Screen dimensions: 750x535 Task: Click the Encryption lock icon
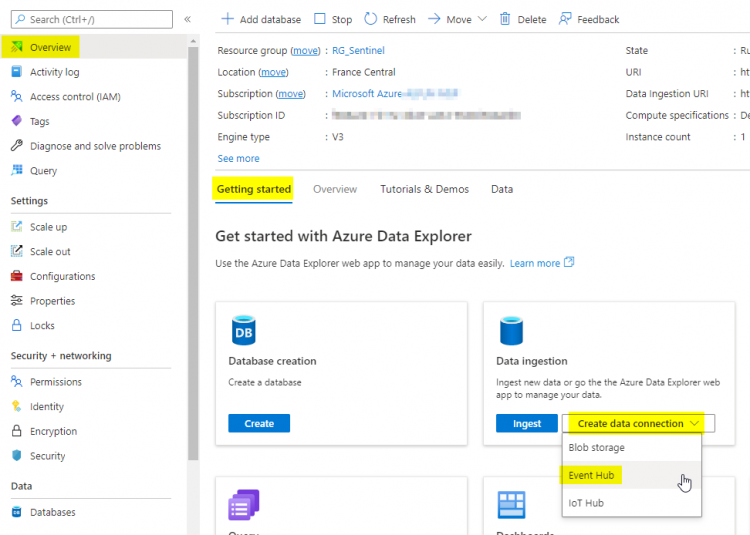click(17, 431)
